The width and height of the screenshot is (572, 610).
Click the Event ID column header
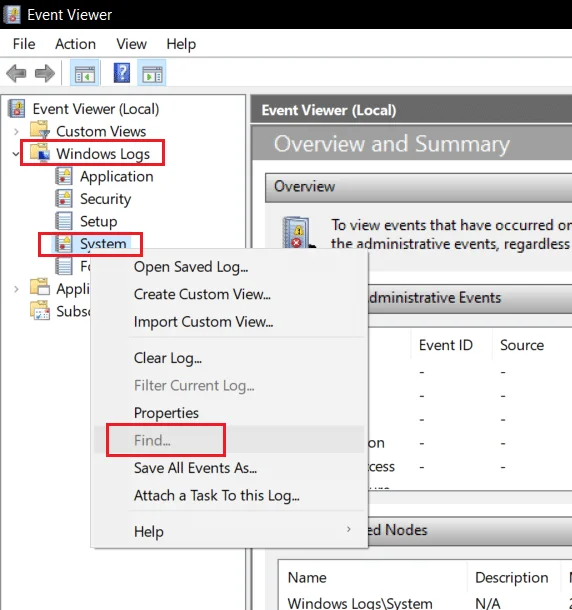tap(446, 345)
